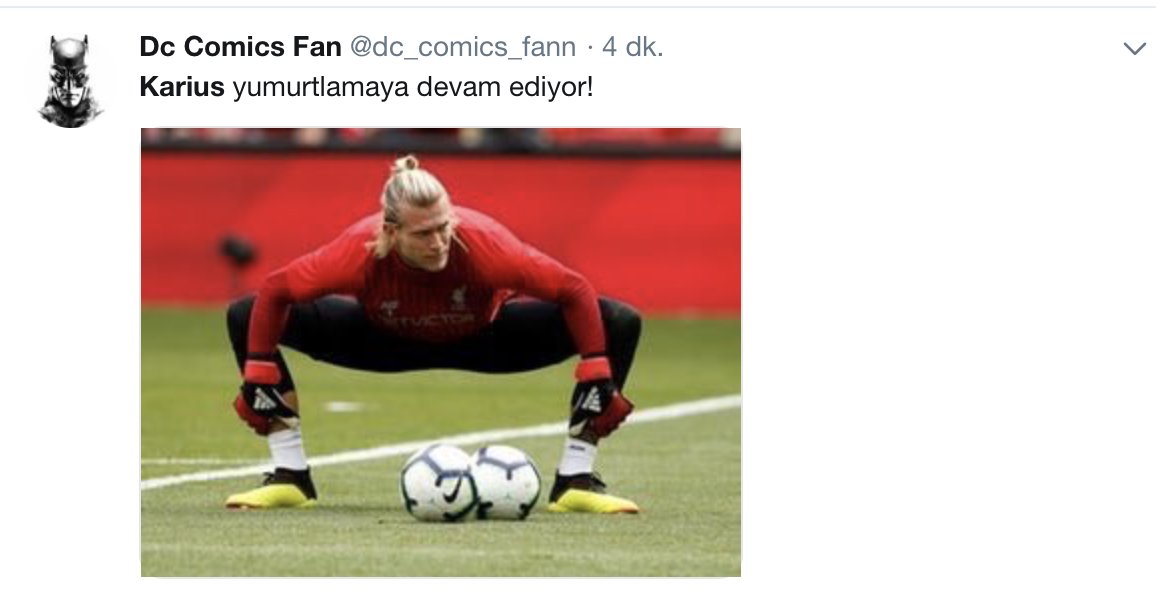Click the @dc_comics_fann handle

click(462, 47)
